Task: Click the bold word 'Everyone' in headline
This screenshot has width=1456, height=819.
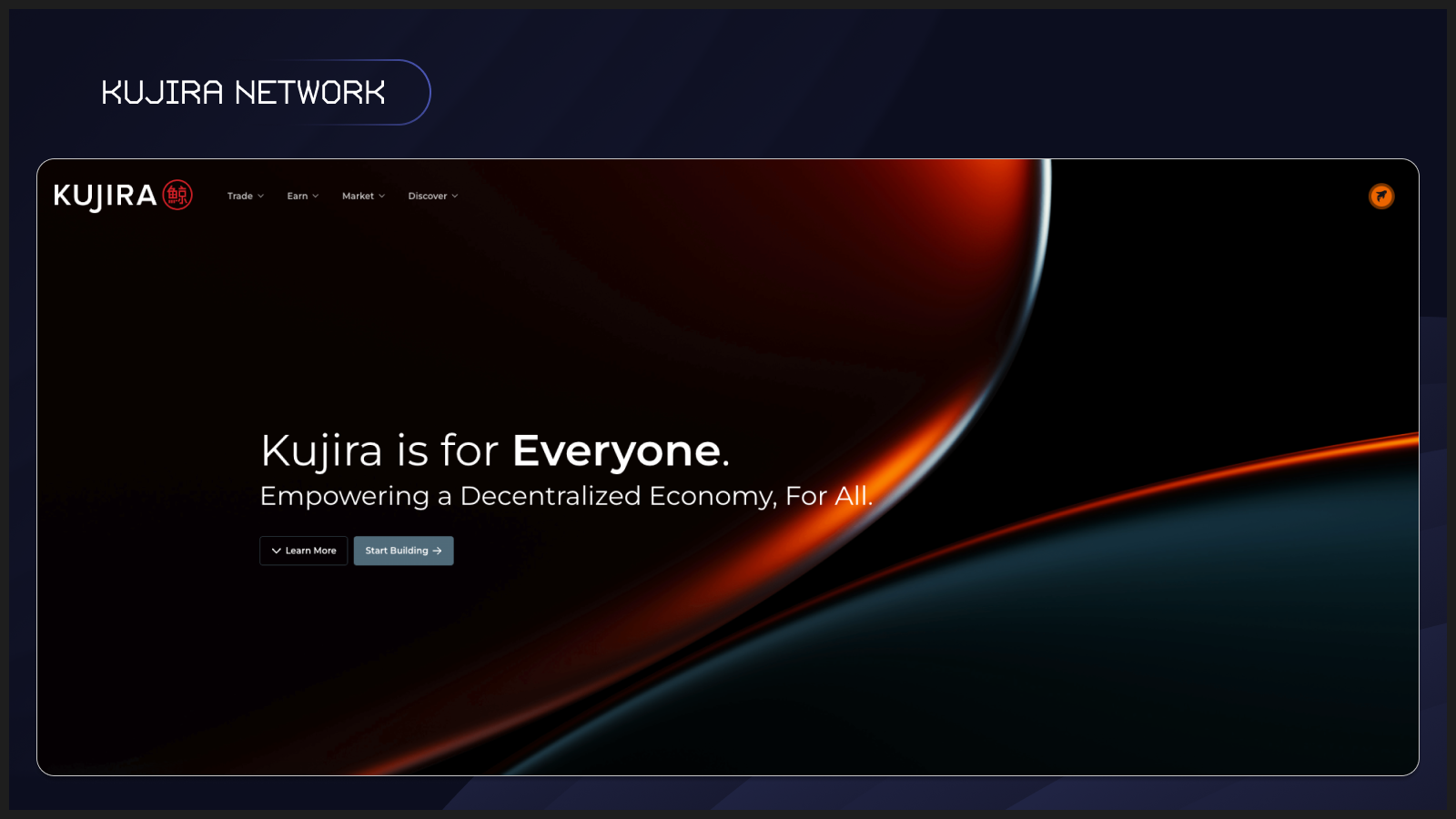Action: tap(617, 450)
